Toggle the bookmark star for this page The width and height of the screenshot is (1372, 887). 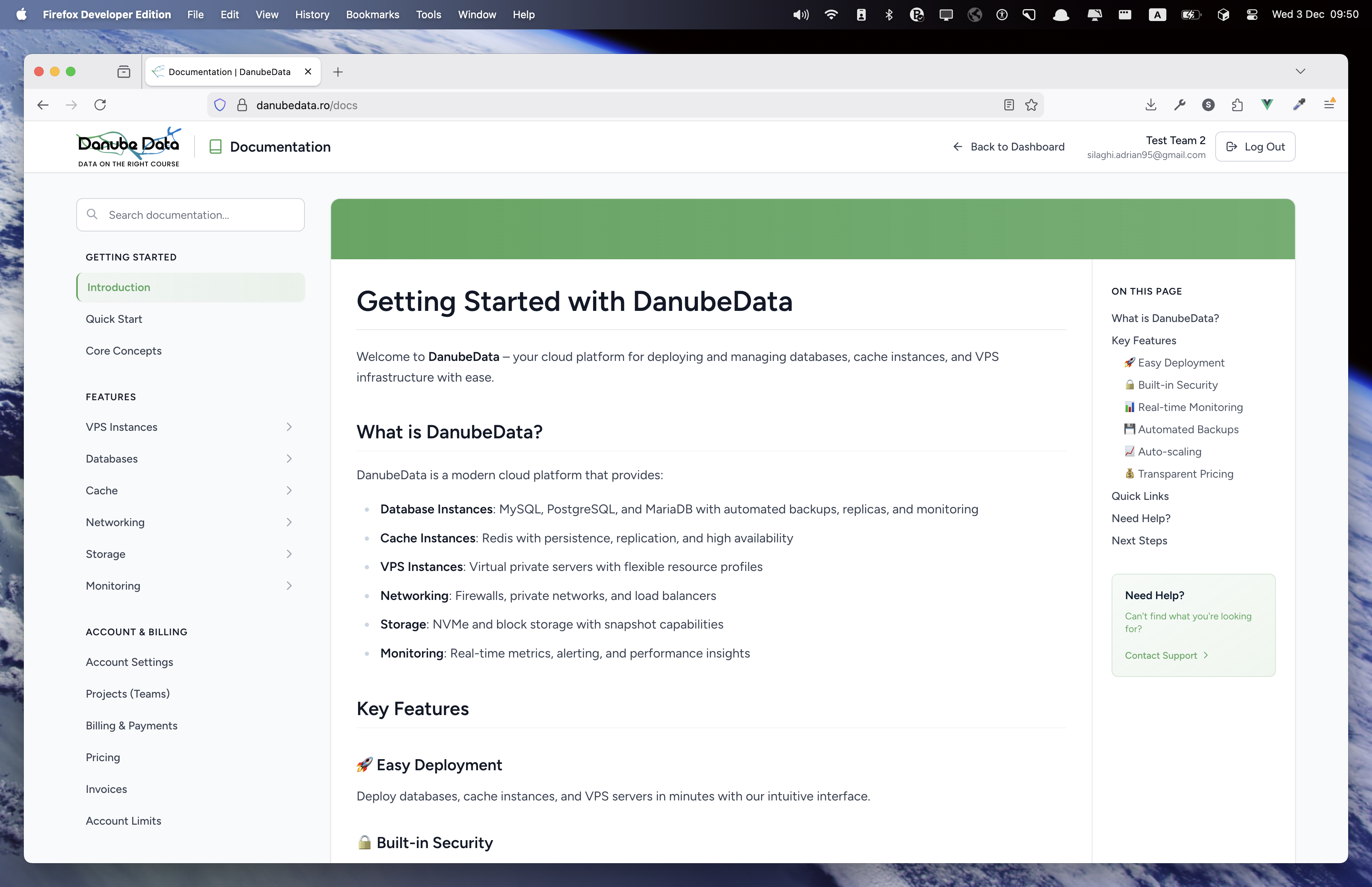[x=1031, y=105]
